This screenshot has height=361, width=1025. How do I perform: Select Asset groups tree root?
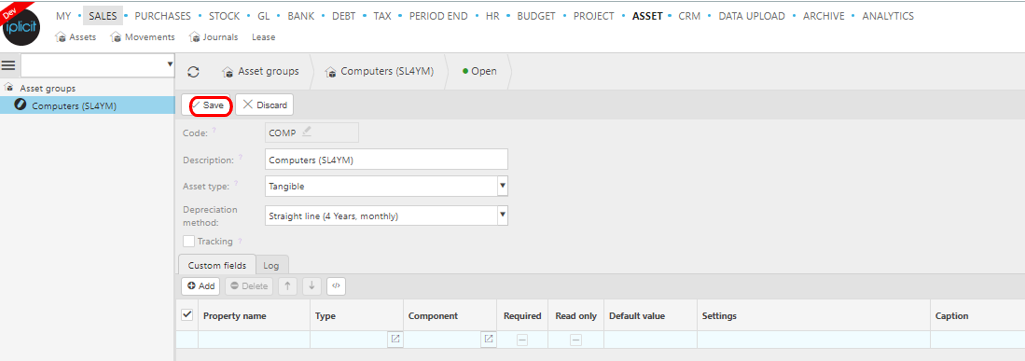click(x=47, y=88)
